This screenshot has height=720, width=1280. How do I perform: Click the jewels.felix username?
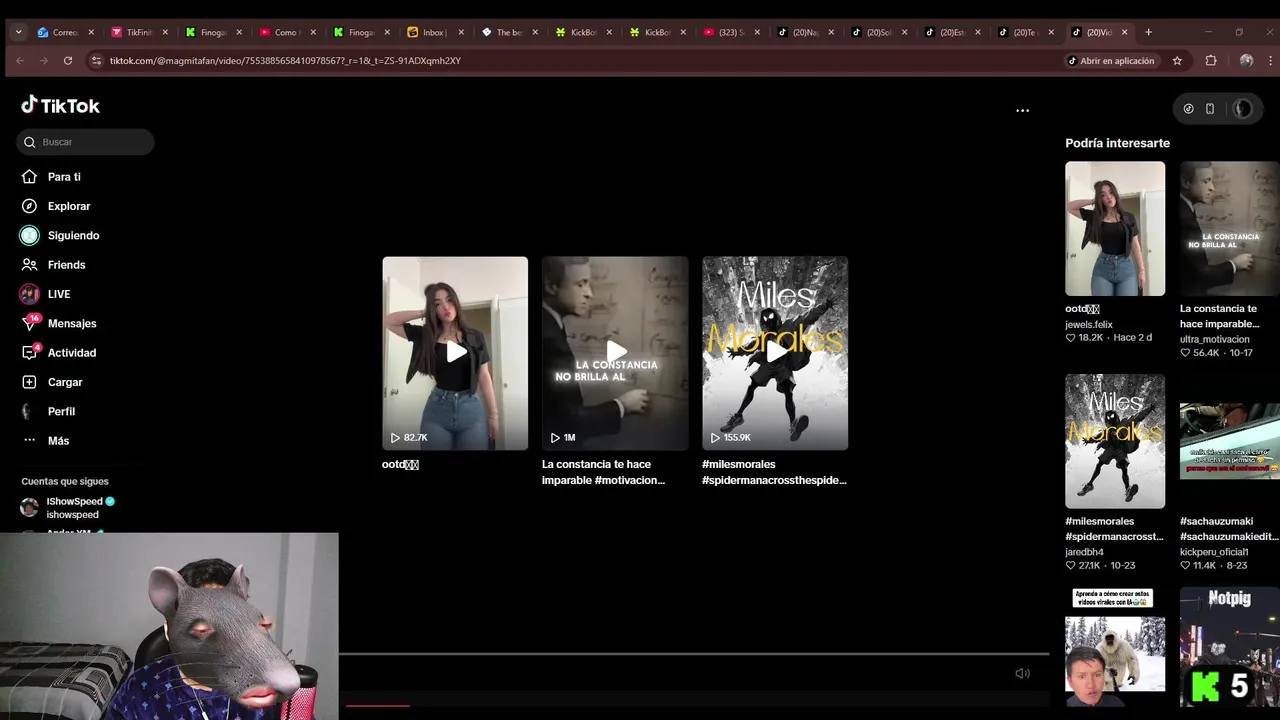(1089, 324)
